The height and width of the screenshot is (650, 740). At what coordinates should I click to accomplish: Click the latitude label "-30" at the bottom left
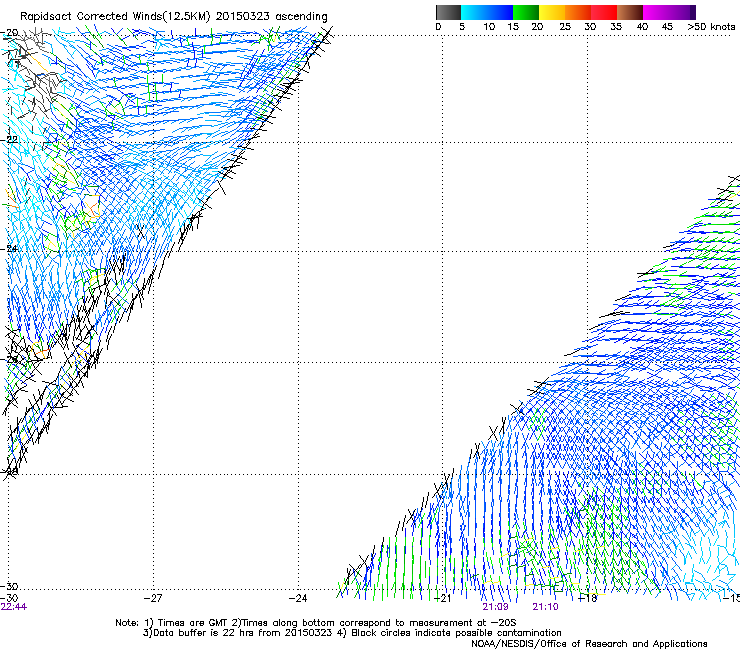click(x=9, y=586)
